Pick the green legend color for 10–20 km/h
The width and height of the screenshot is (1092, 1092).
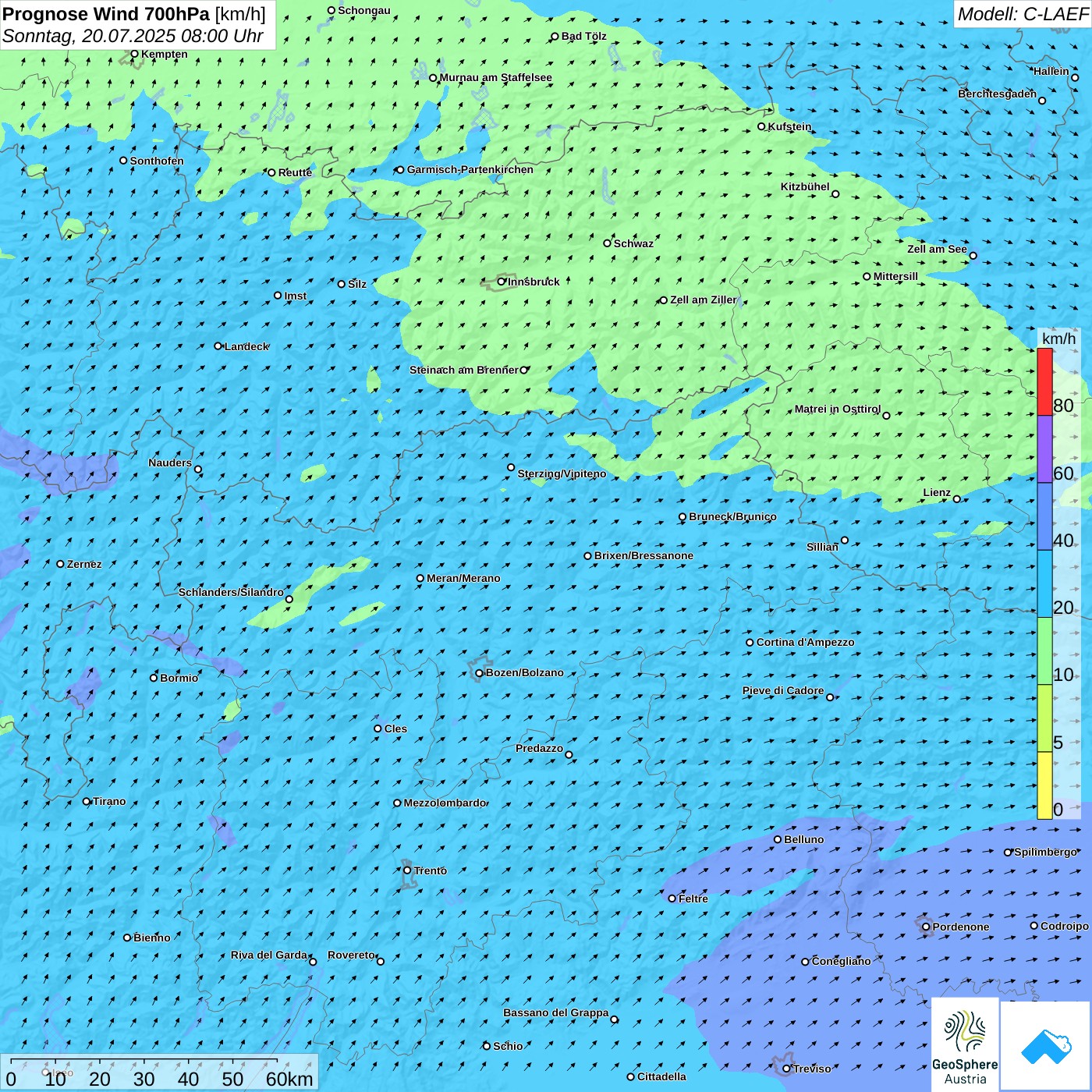1044,651
